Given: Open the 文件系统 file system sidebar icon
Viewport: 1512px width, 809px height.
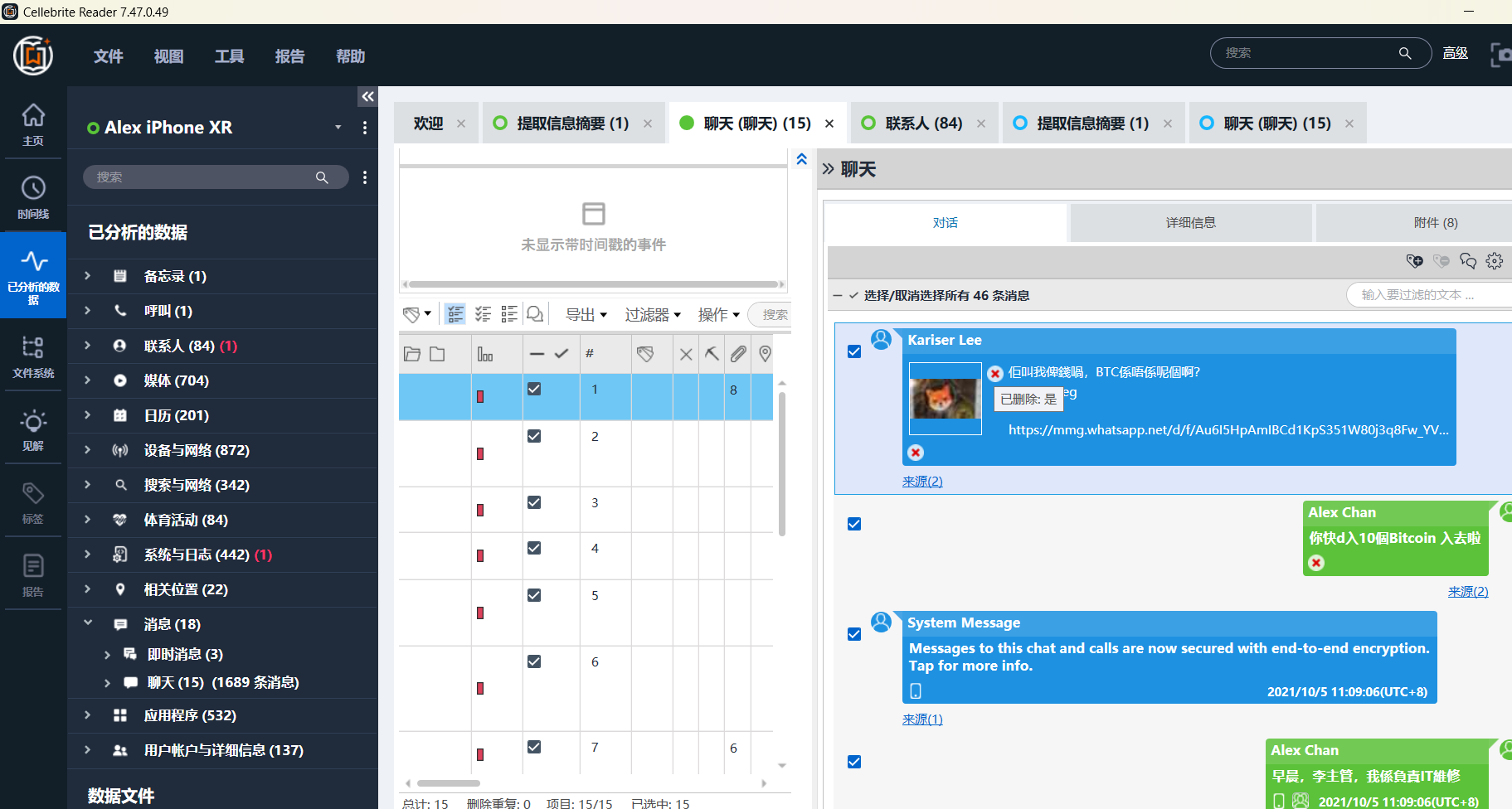Looking at the screenshot, I should 33,356.
